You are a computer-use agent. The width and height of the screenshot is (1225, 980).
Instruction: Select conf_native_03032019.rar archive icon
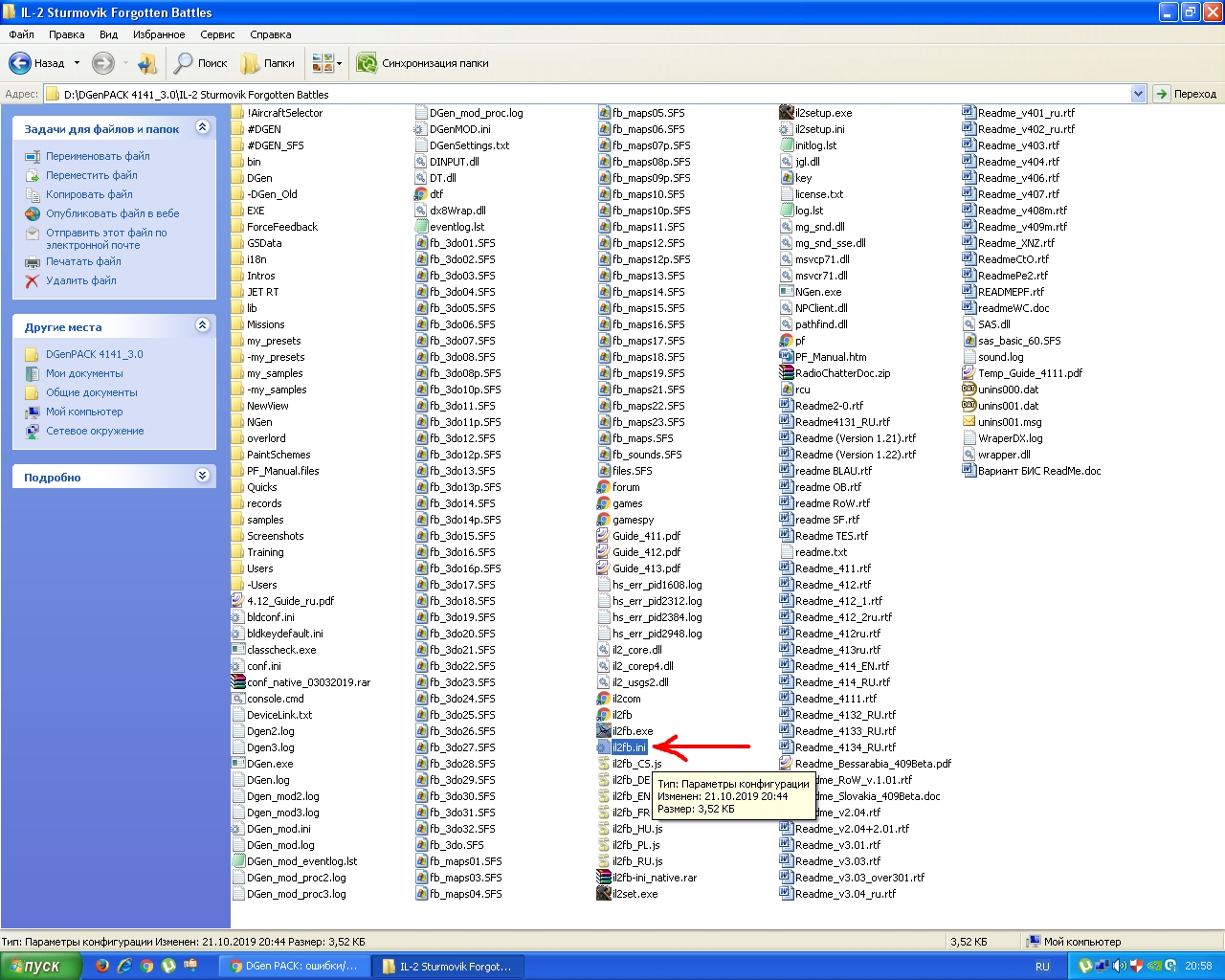pos(238,682)
